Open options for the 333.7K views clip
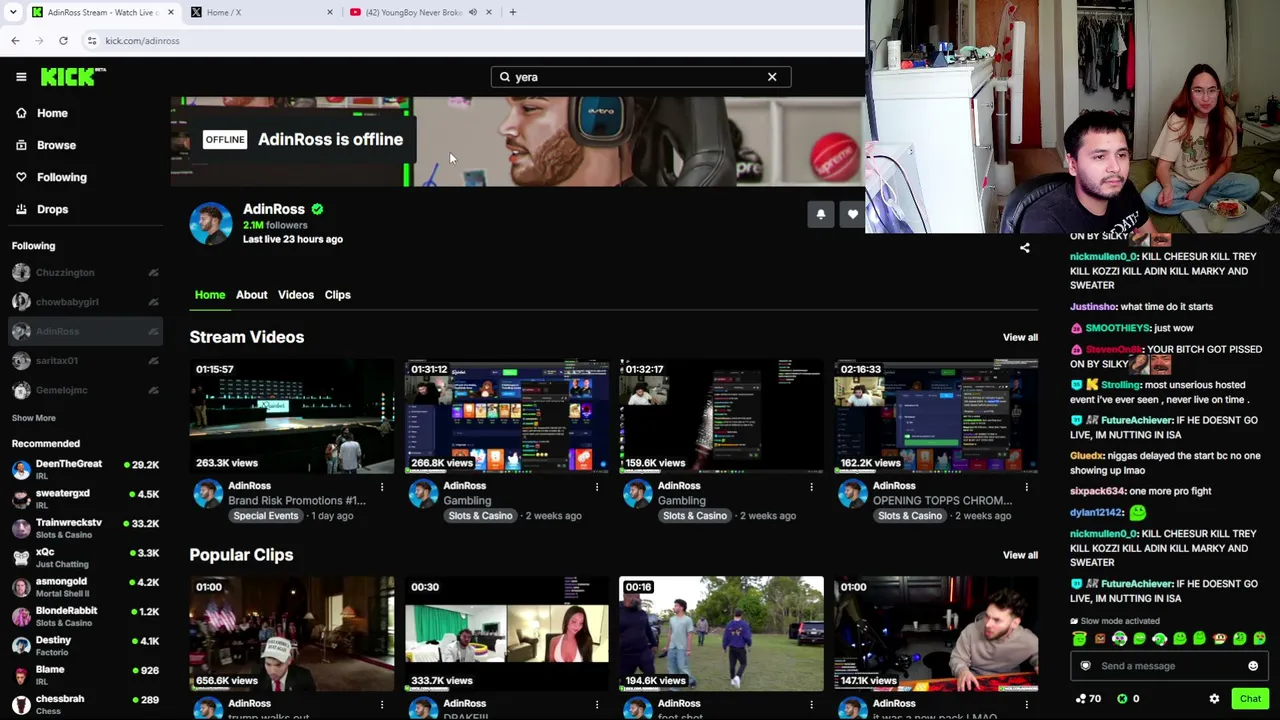The image size is (1280, 720). coord(597,705)
